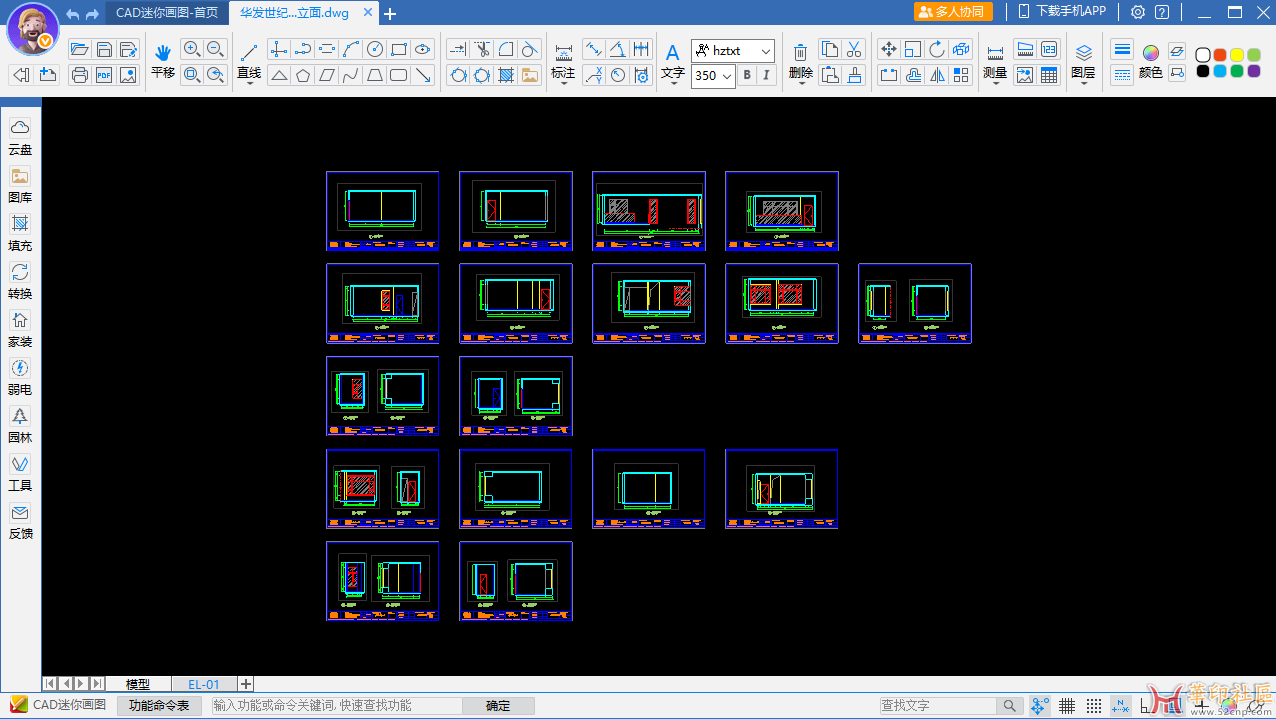1276x719 pixels.
Task: Switch to the CAD迷你画图-首页 tab
Action: click(x=167, y=13)
